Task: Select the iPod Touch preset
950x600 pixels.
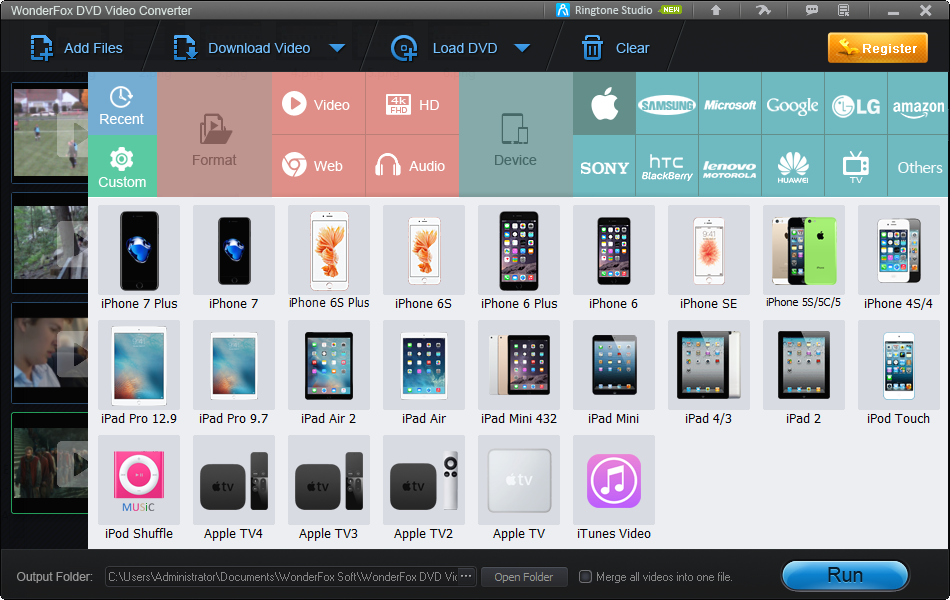Action: (x=899, y=374)
